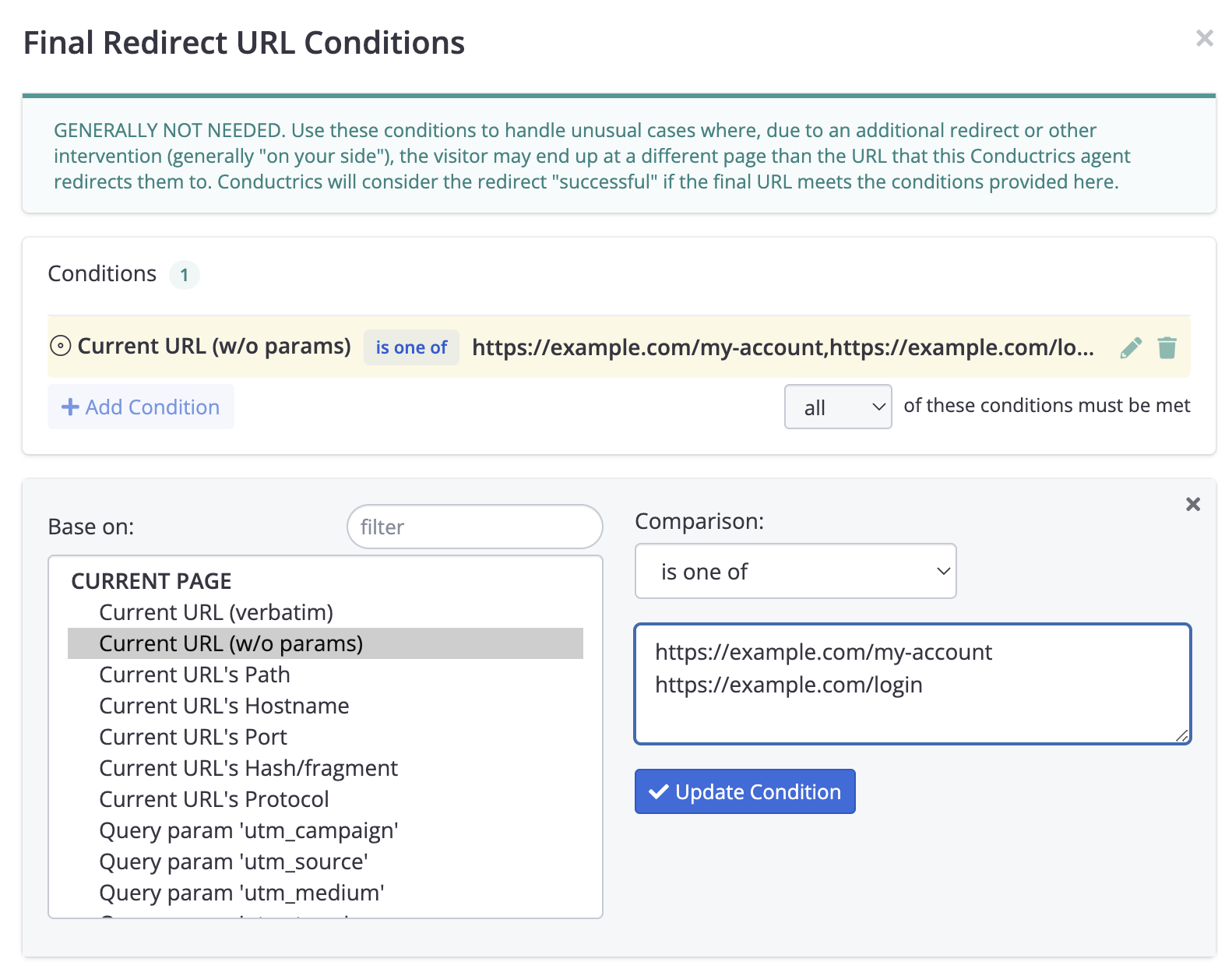The height and width of the screenshot is (969, 1232).
Task: Click the 'is one of' badge in condition row
Action: (411, 347)
